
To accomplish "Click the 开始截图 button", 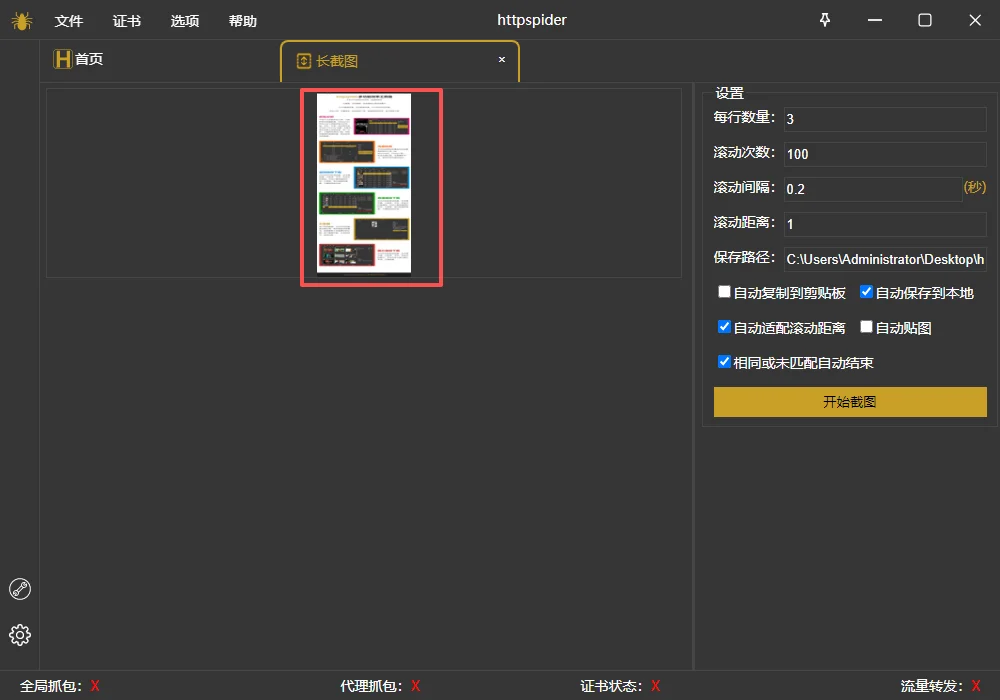I will coord(850,402).
